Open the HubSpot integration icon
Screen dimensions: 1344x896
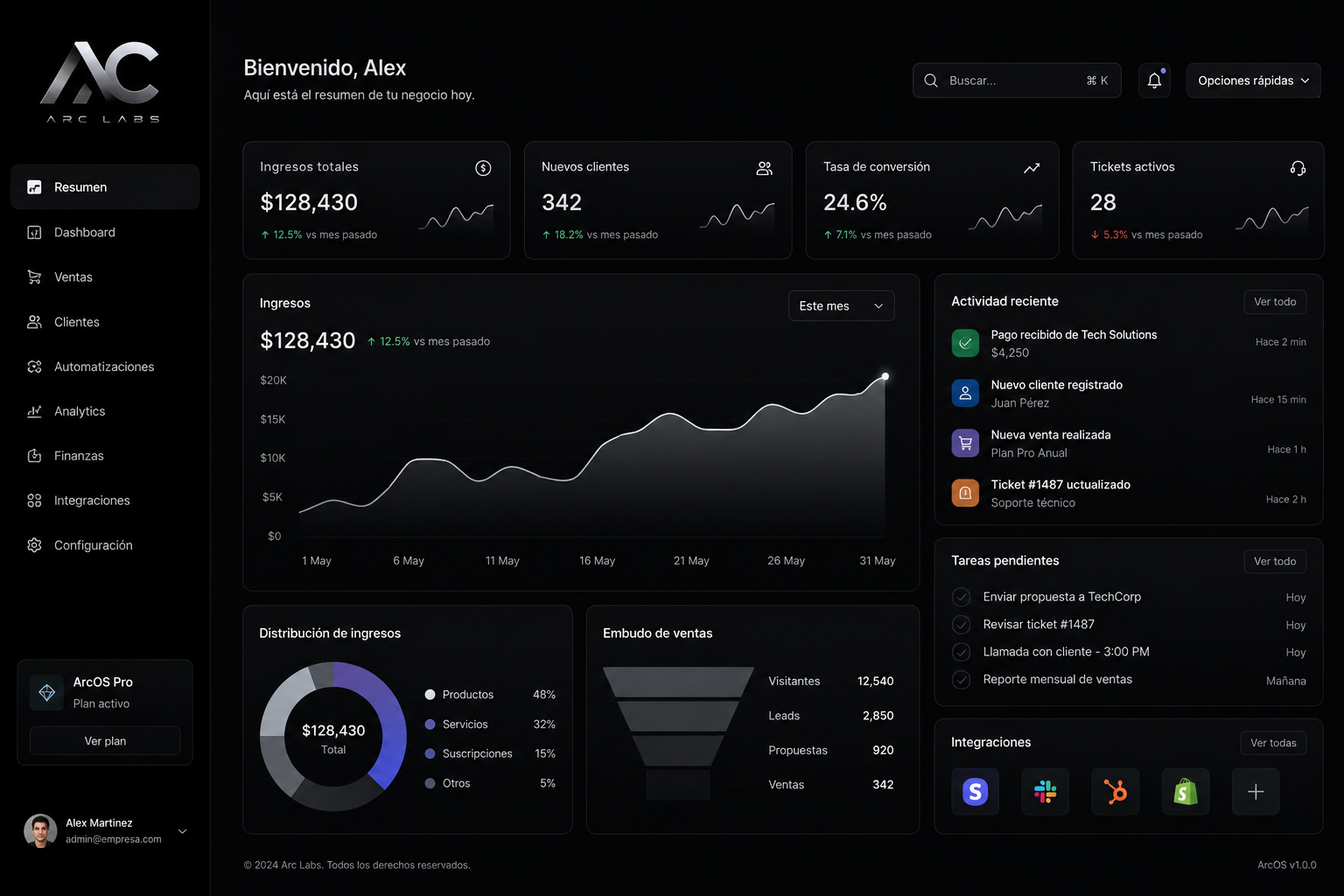pyautogui.click(x=1115, y=792)
